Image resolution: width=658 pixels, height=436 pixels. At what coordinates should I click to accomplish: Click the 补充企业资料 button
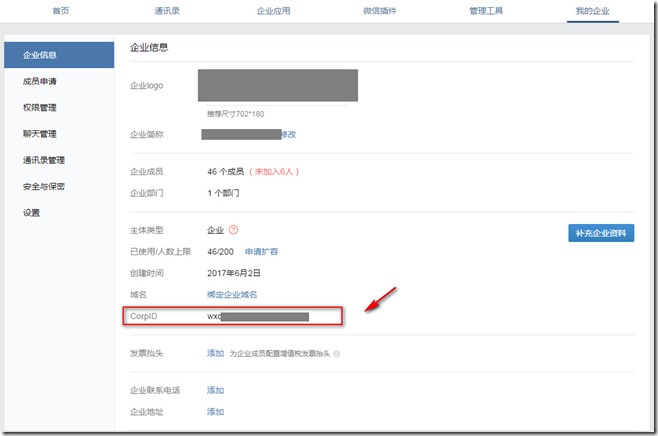pyautogui.click(x=601, y=233)
